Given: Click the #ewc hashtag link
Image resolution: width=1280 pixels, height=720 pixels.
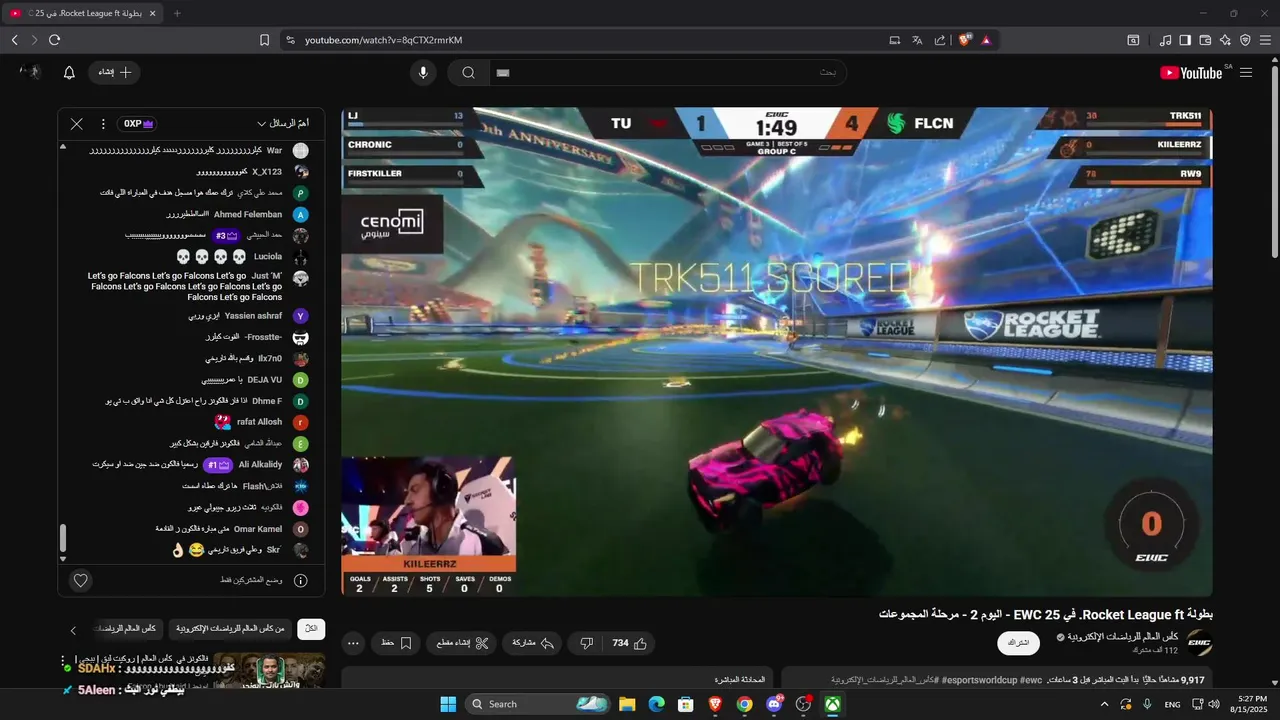Looking at the screenshot, I should [1031, 680].
